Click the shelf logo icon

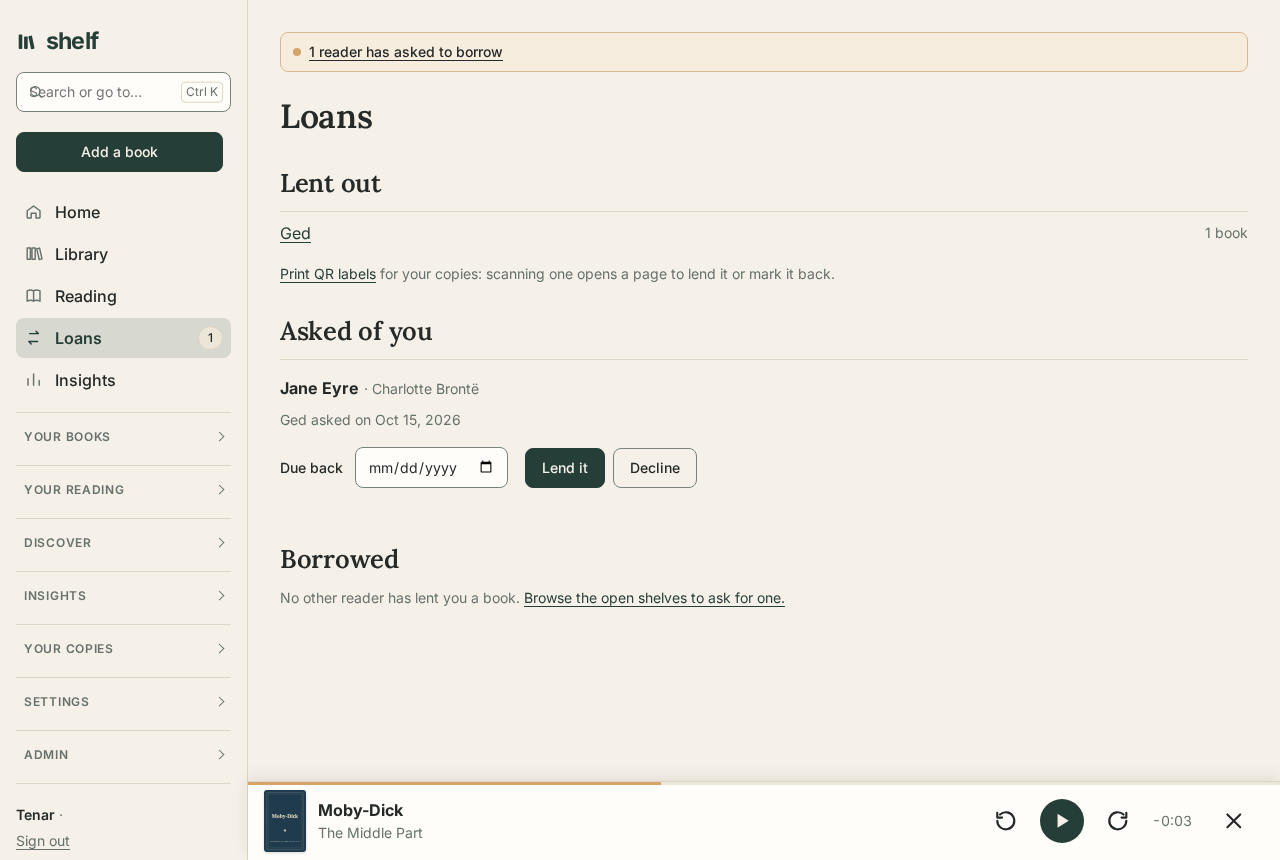27,41
